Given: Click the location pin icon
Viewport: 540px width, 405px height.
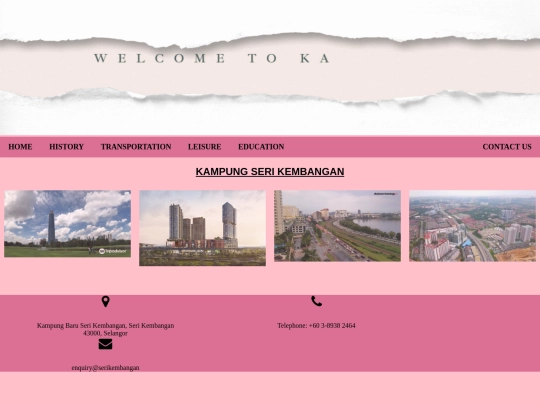Looking at the screenshot, I should click(x=105, y=301).
